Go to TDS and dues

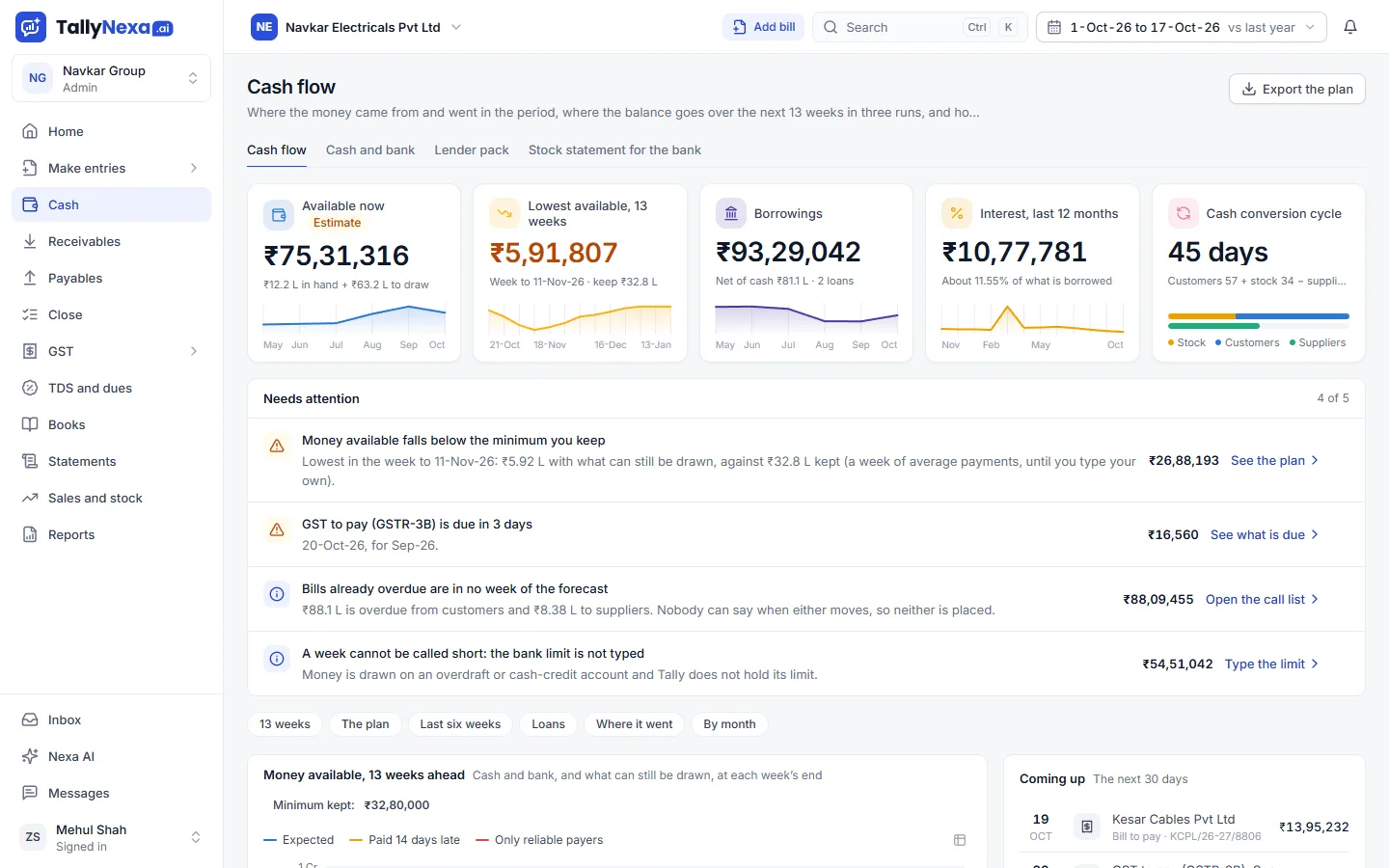112,388
